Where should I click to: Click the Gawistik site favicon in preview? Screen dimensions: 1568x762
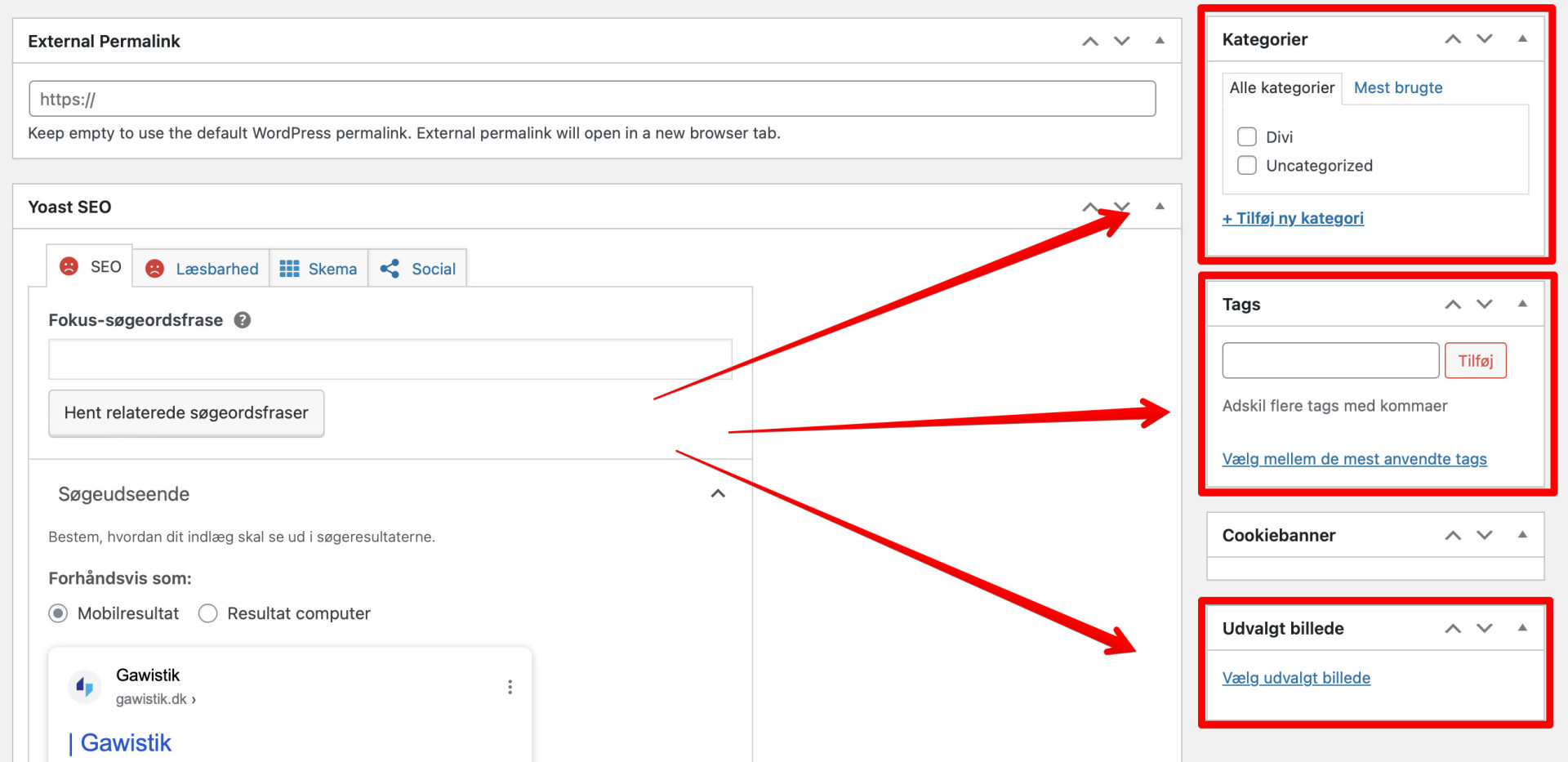tap(84, 687)
